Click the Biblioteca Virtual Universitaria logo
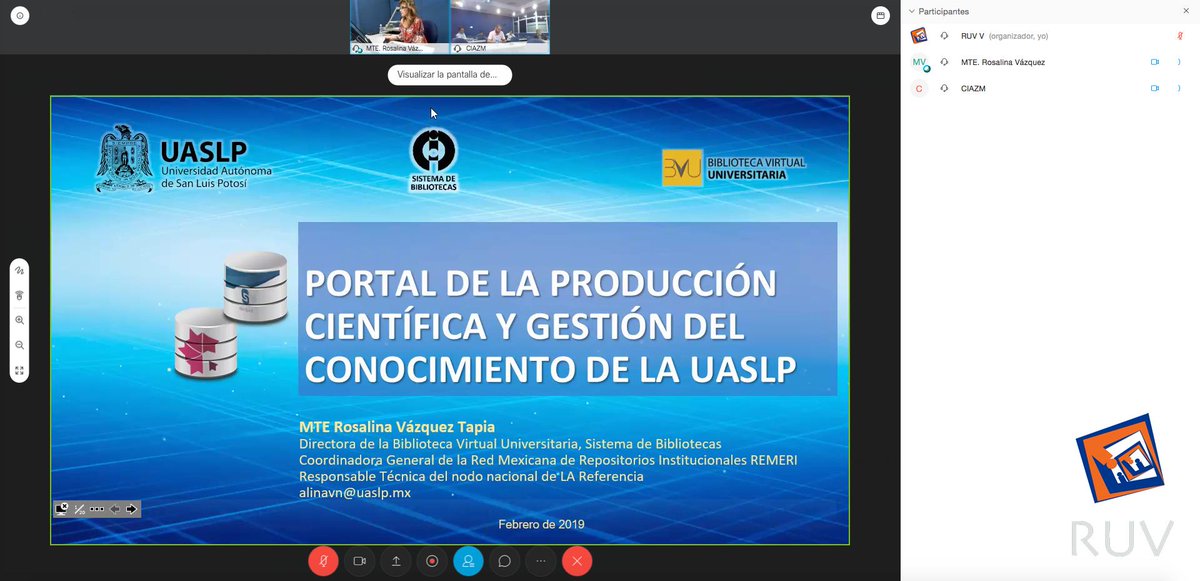Screen dimensions: 1200x581 pyautogui.click(x=733, y=167)
